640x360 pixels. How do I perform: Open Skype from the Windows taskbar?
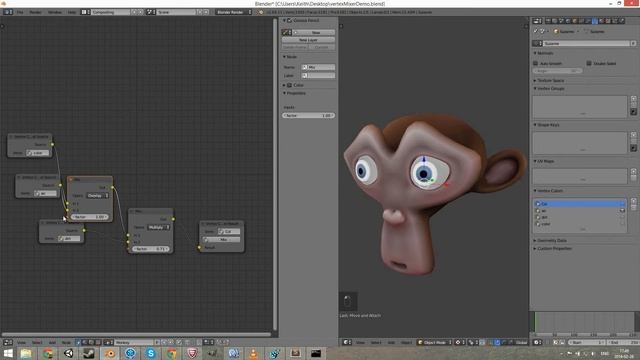coord(151,353)
